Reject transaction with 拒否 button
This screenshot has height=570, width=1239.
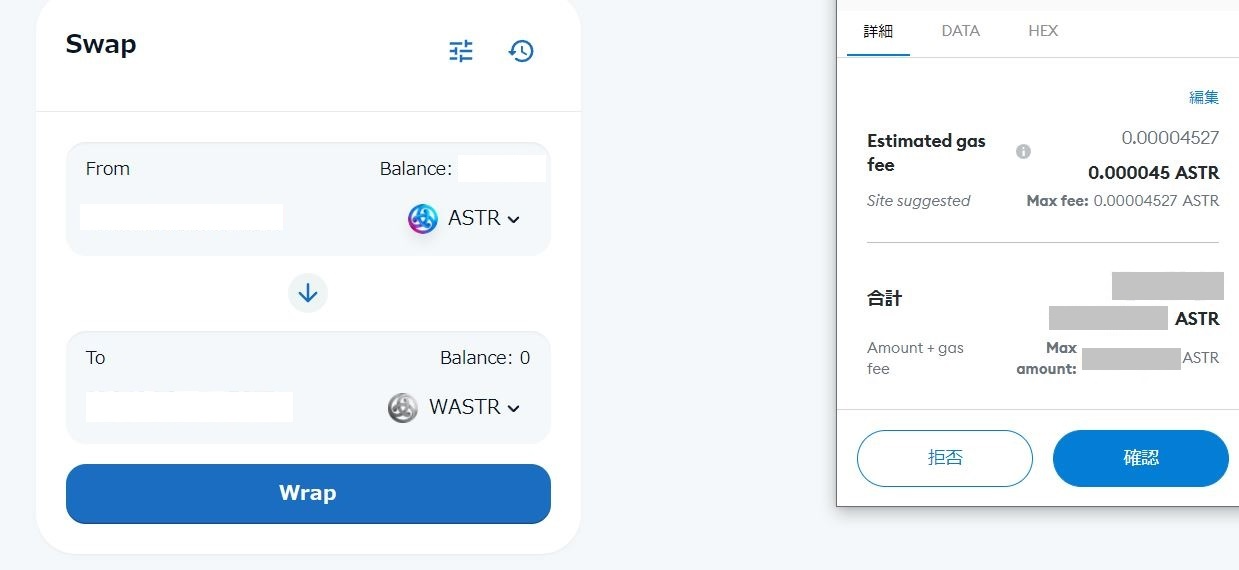pos(945,458)
